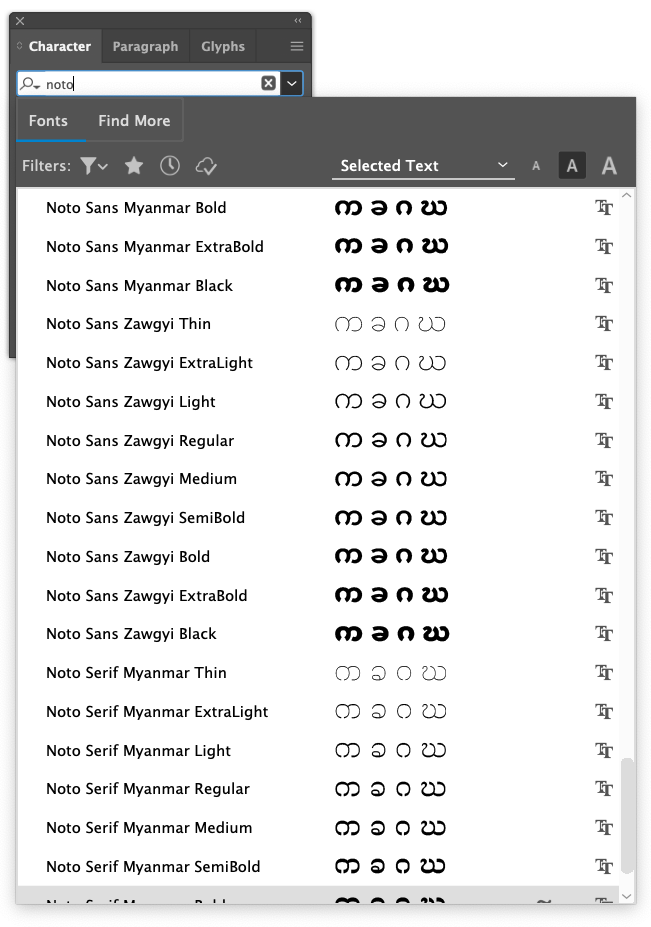Show favorite fonts with star filter
Viewport: 651px width, 927px height.
(134, 166)
